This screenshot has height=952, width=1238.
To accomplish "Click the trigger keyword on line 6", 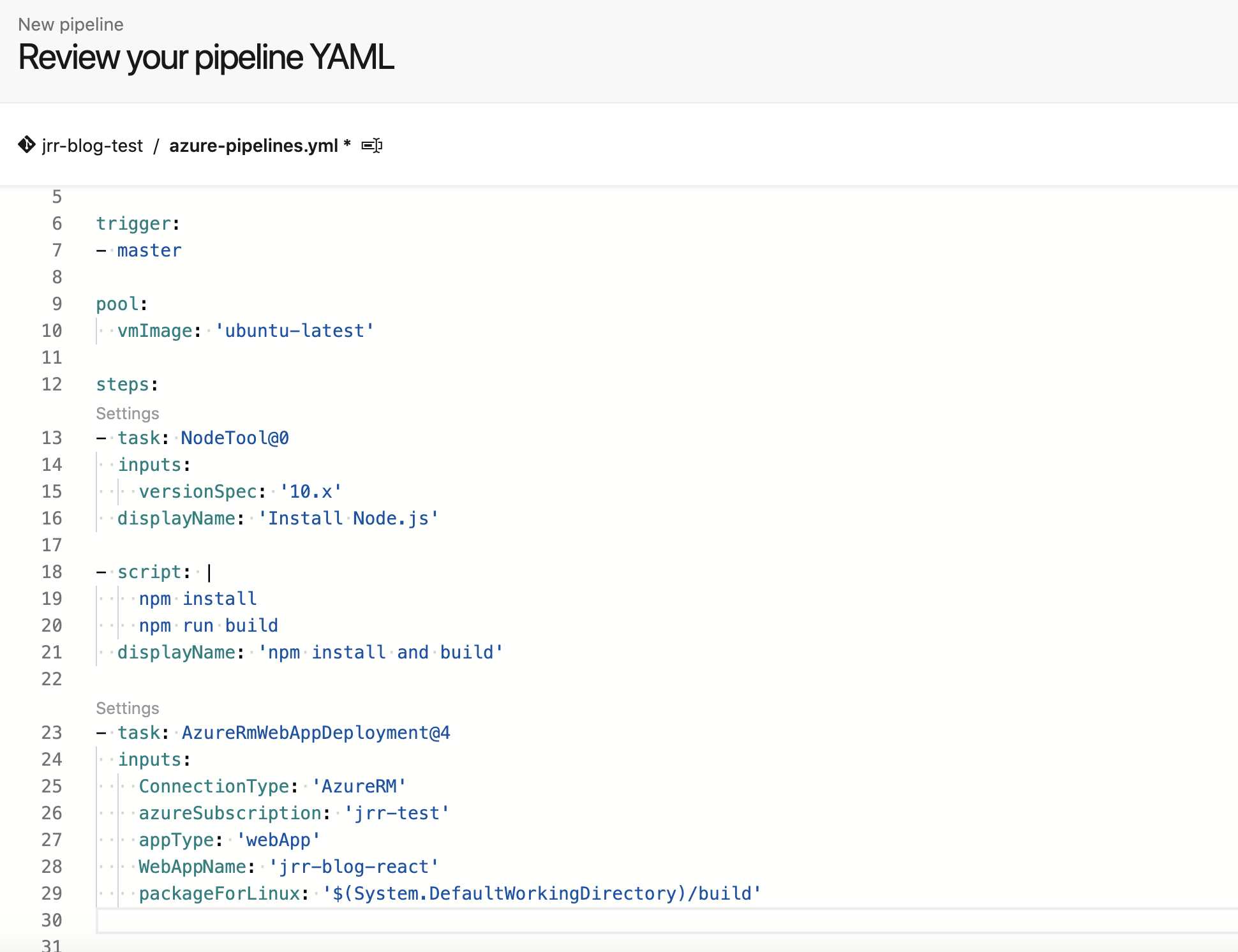I will (133, 223).
